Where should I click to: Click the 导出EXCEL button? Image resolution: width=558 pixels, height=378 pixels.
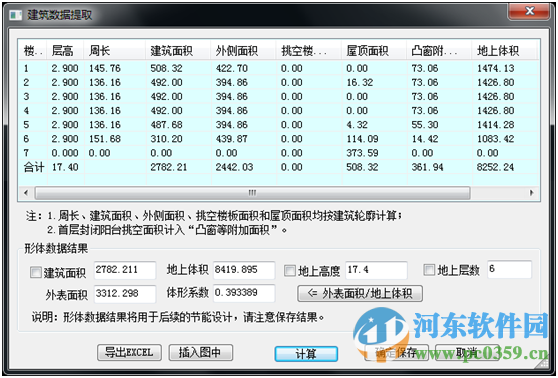point(129,352)
